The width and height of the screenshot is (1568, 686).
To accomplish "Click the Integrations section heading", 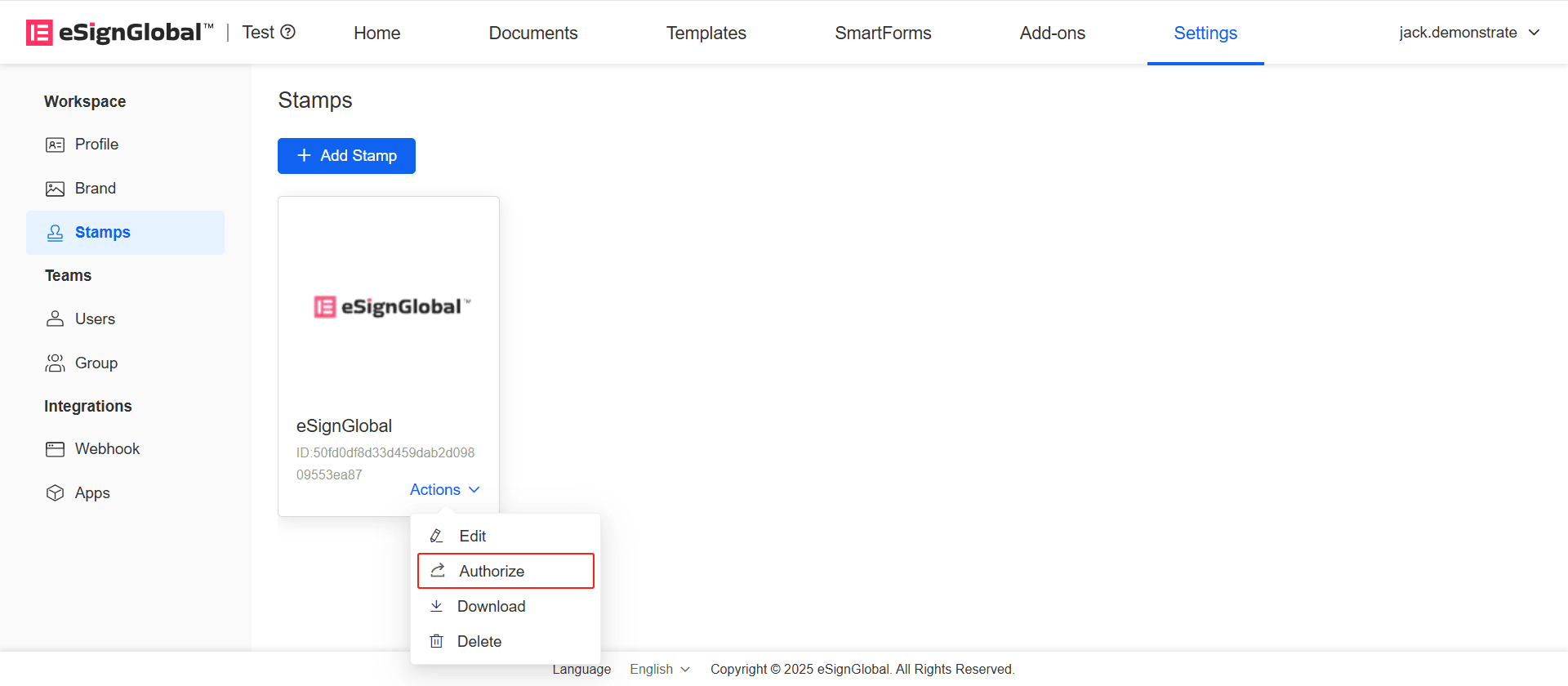I will pos(88,406).
